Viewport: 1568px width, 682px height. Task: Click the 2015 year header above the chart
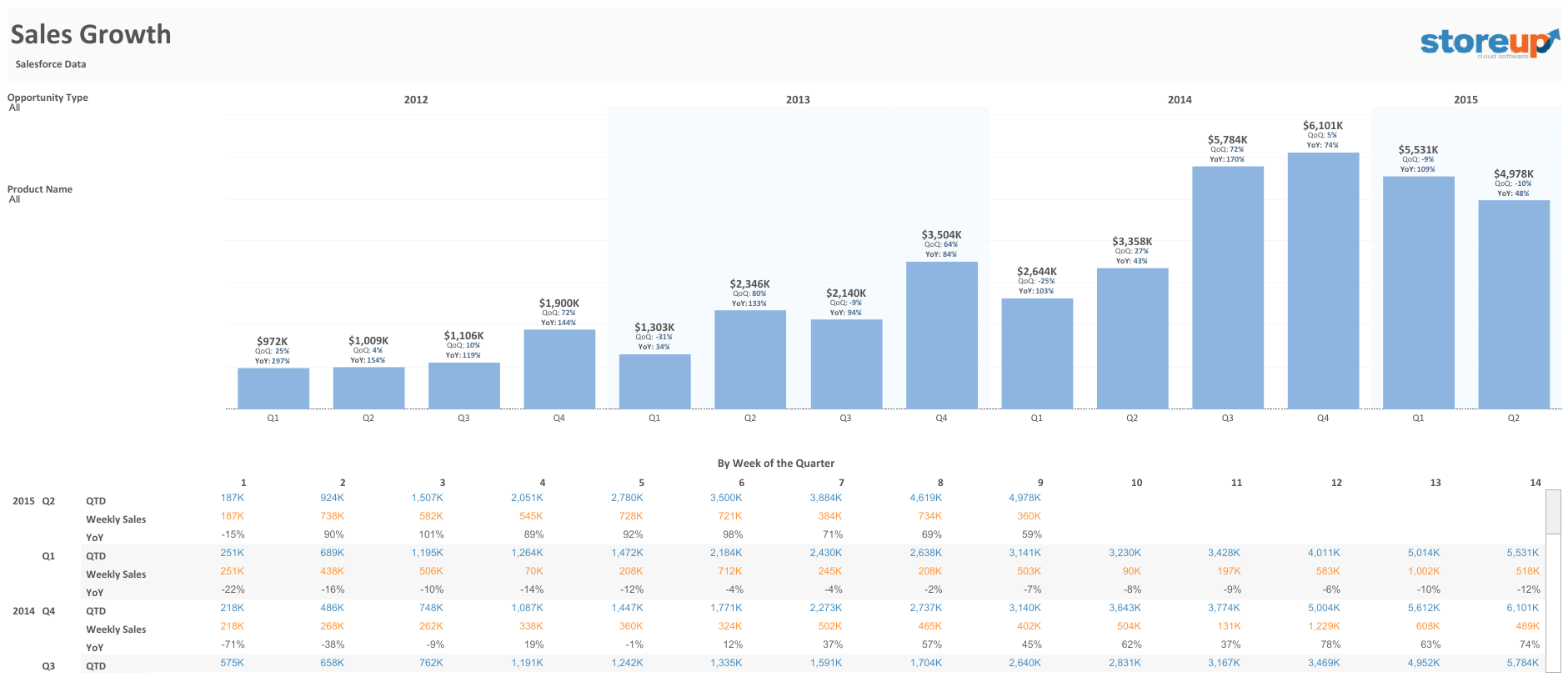click(1465, 100)
